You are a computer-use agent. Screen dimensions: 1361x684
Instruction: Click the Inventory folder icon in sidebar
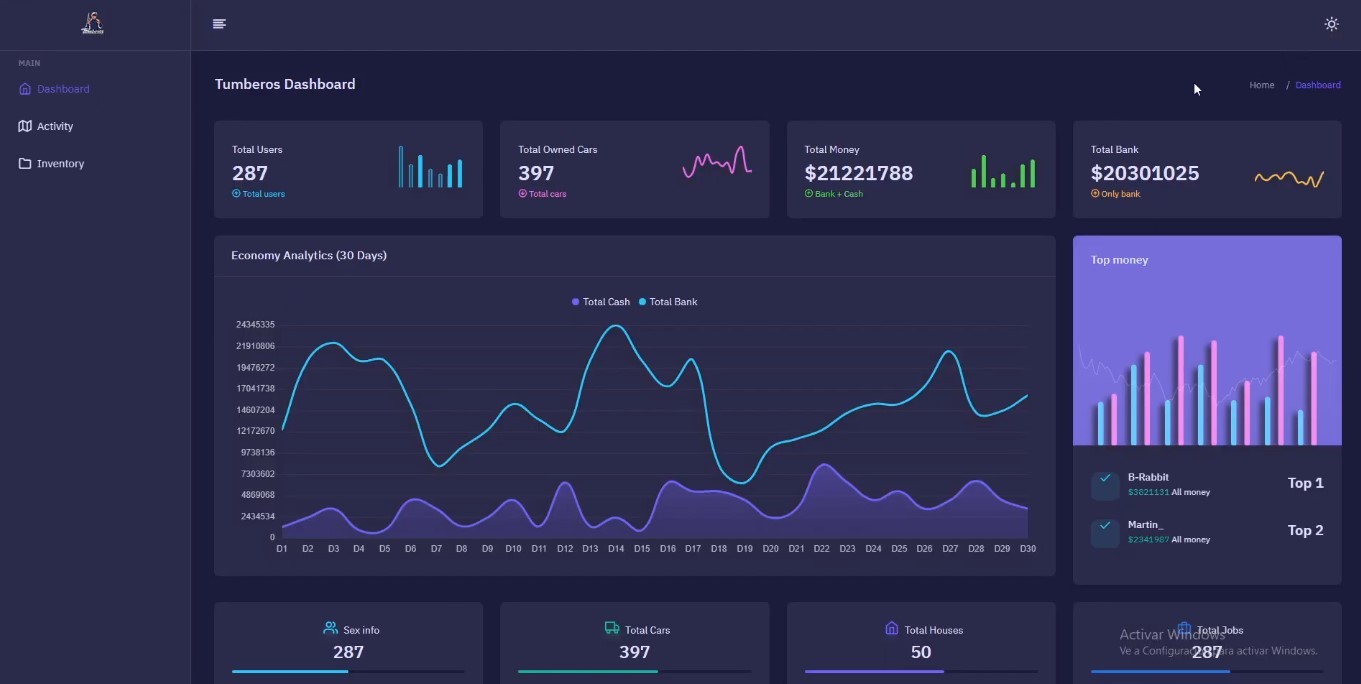25,163
